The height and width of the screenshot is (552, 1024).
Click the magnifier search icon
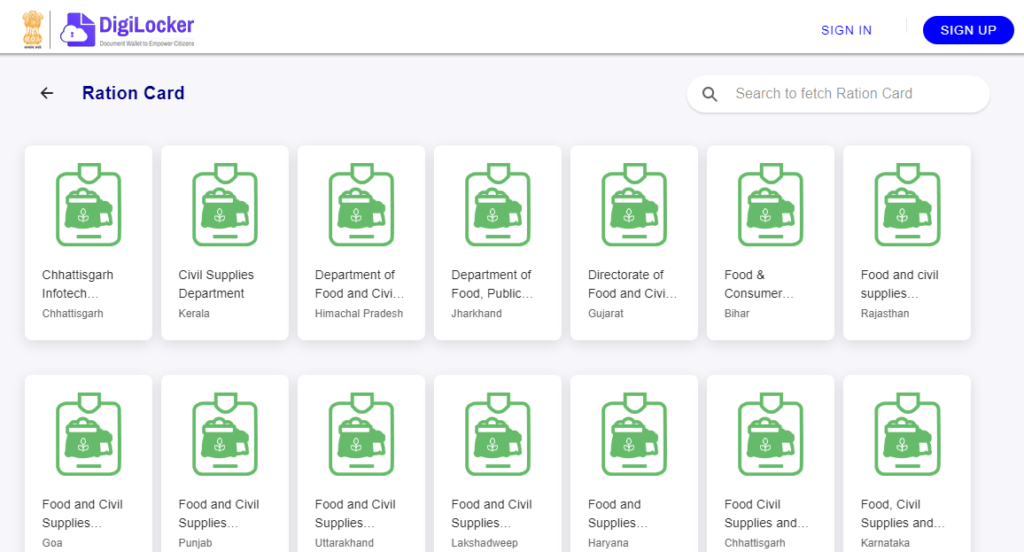tap(710, 94)
